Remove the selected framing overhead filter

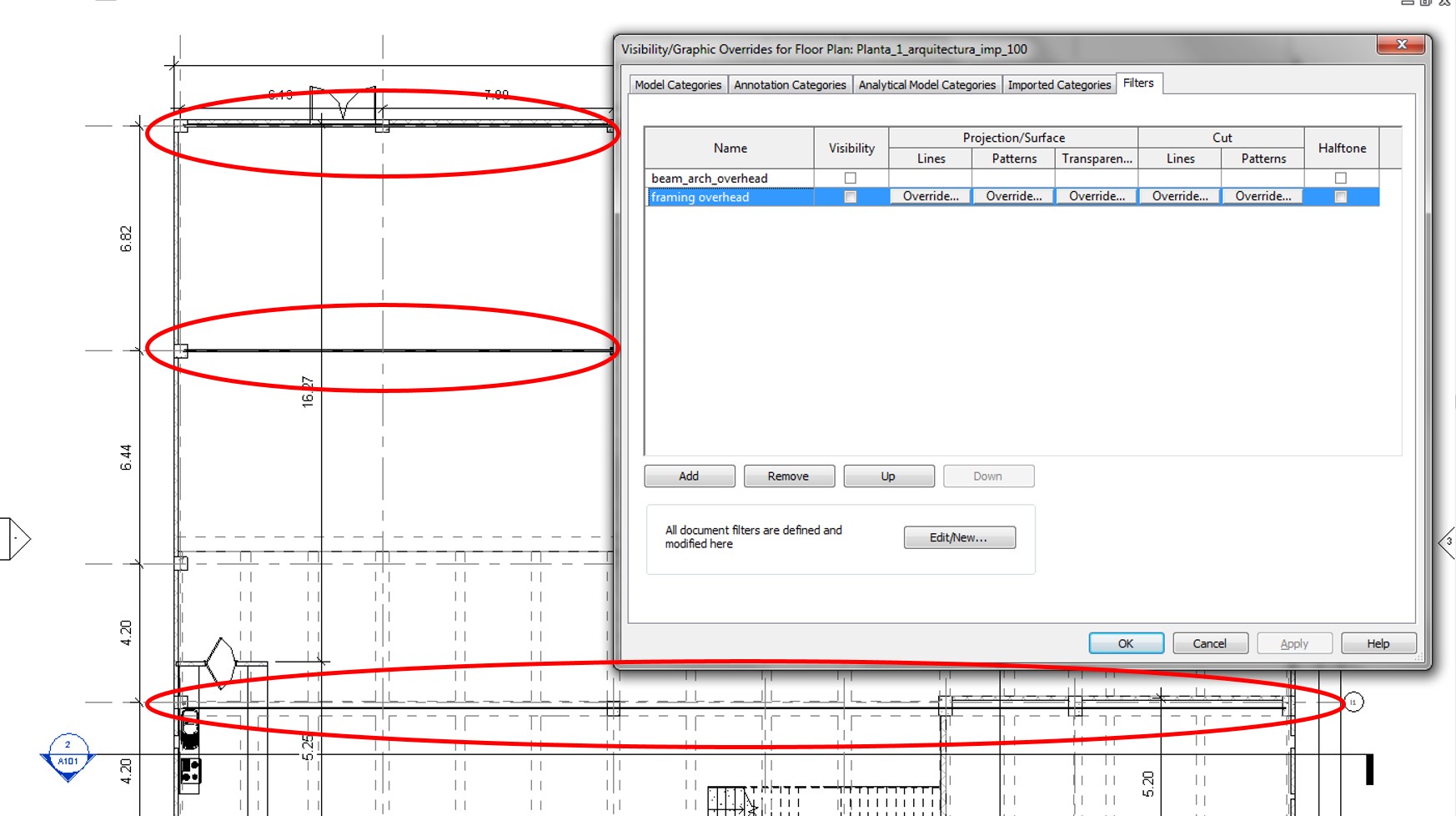click(x=788, y=476)
